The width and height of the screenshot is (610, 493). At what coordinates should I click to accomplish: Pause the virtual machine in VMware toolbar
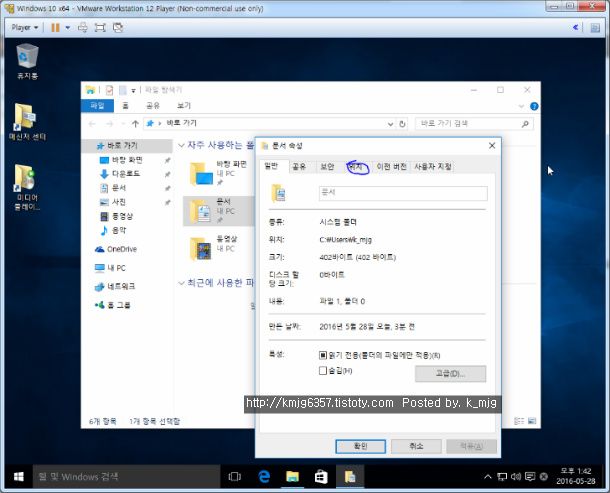55,27
